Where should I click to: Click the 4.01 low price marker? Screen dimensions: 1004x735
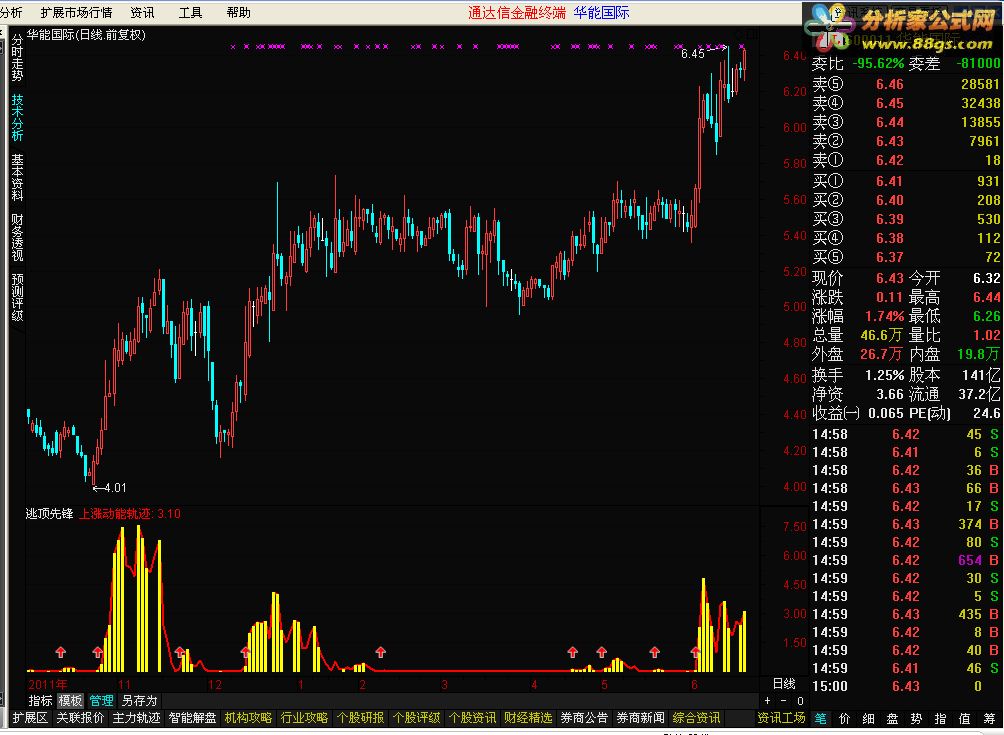click(x=115, y=488)
